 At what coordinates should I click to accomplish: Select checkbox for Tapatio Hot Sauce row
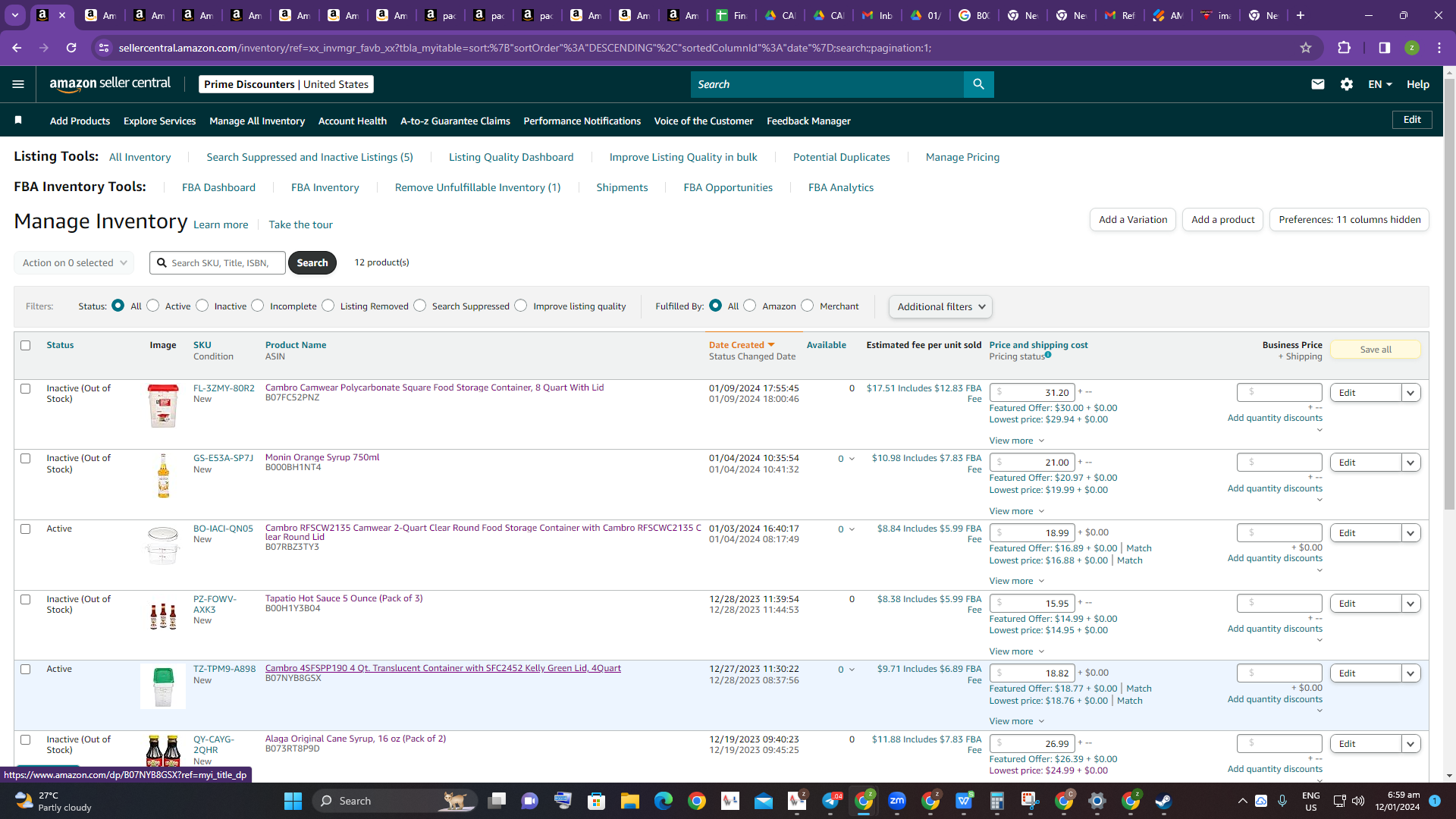click(25, 599)
